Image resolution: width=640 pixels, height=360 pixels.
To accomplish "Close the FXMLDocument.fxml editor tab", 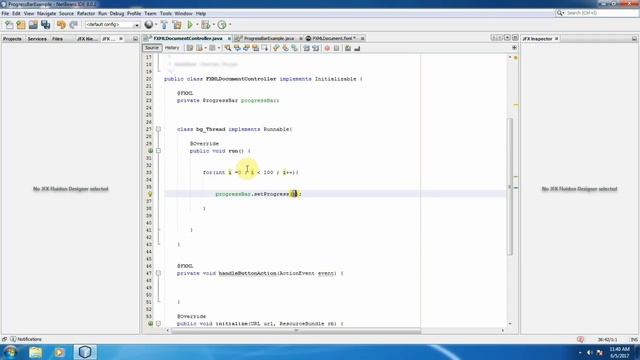I will click(x=362, y=38).
